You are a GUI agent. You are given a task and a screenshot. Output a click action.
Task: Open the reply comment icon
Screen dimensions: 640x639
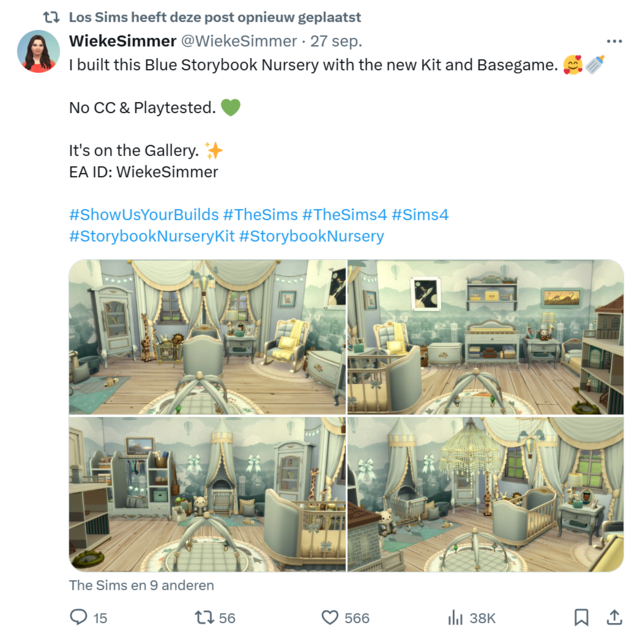pyautogui.click(x=78, y=617)
